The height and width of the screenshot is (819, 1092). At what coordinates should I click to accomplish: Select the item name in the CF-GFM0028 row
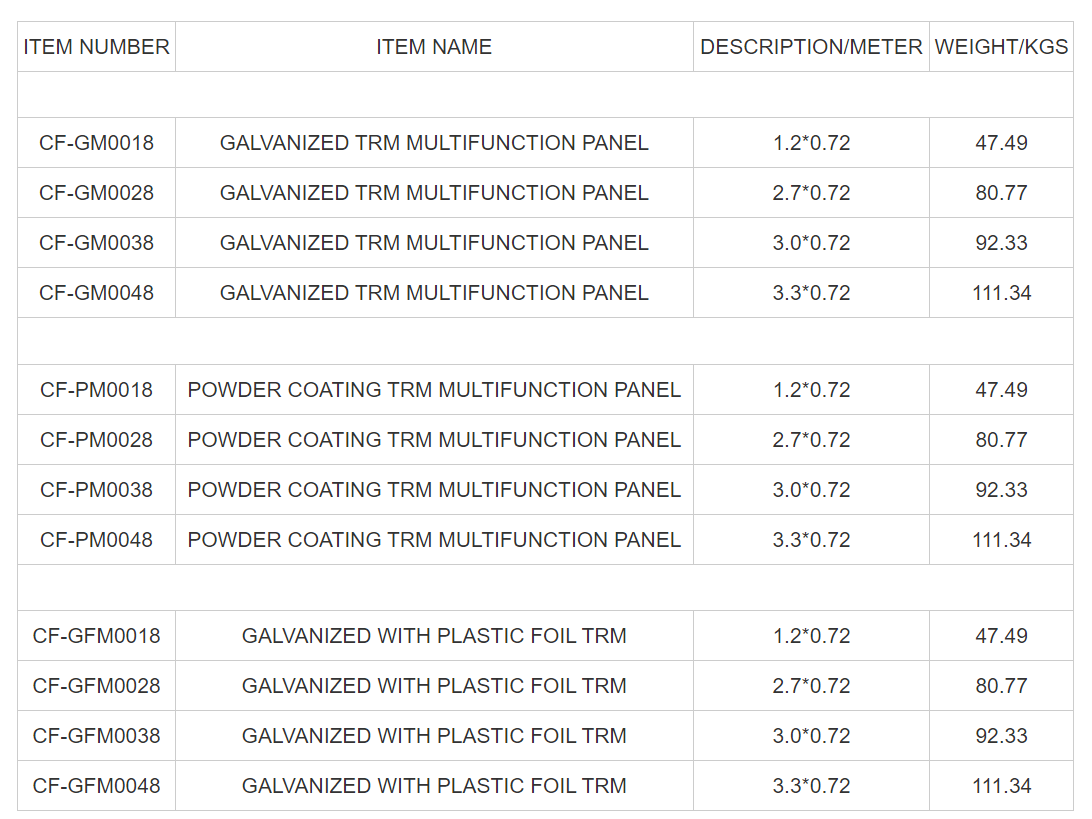[434, 686]
